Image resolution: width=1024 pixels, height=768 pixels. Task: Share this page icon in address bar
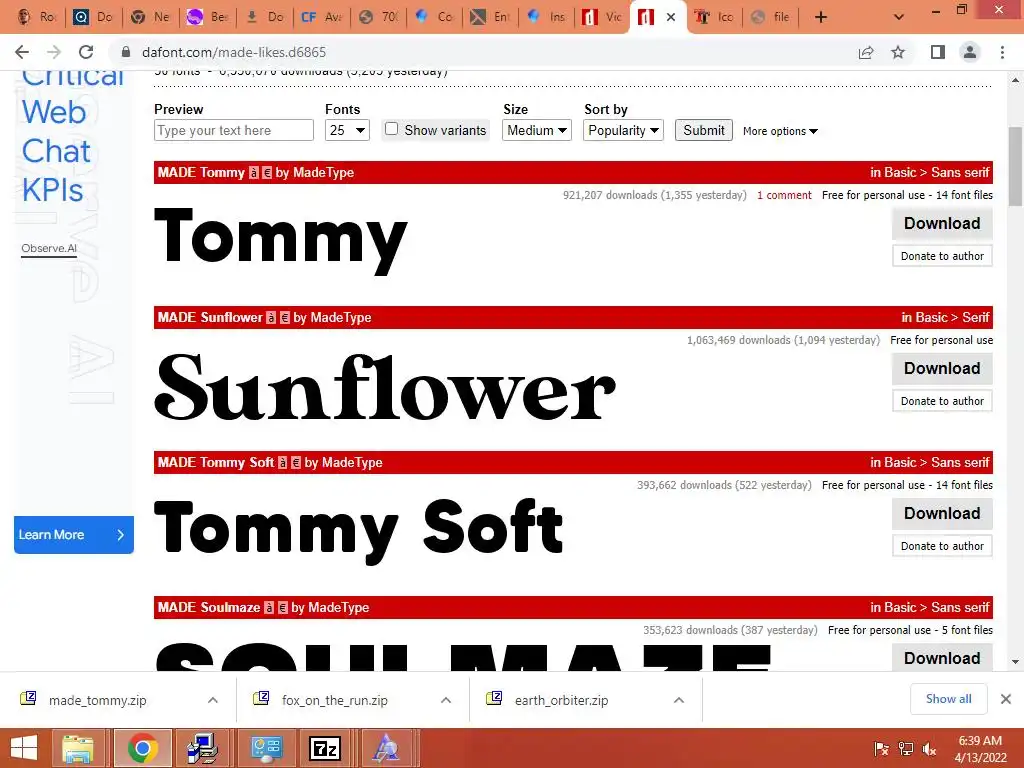click(866, 52)
